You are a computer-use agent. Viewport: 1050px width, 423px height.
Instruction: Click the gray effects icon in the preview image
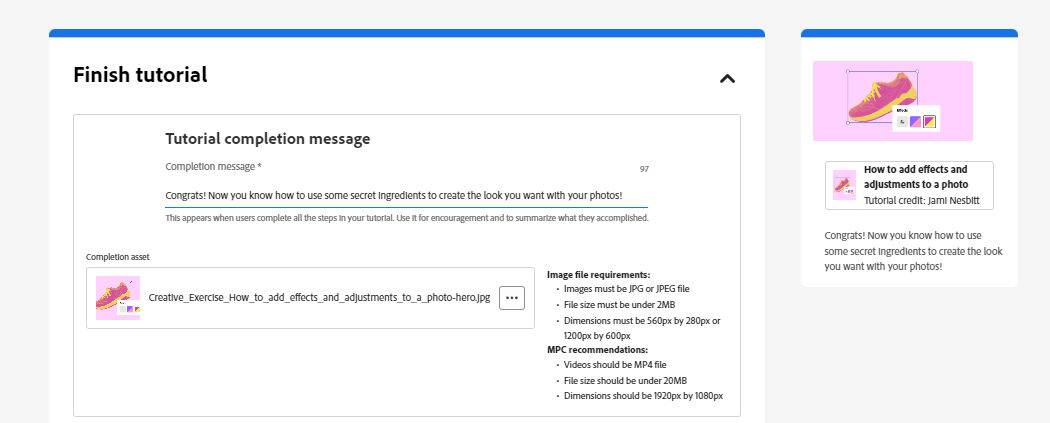coord(902,122)
